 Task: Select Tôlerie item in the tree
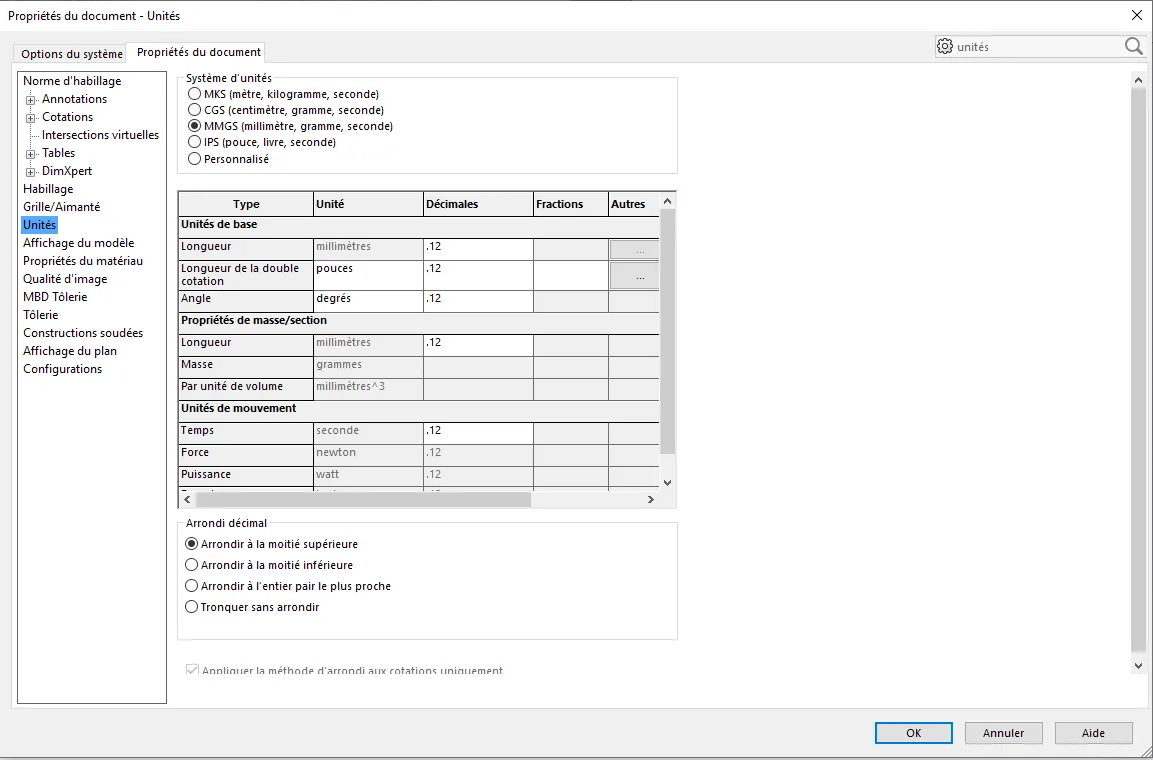tap(40, 315)
